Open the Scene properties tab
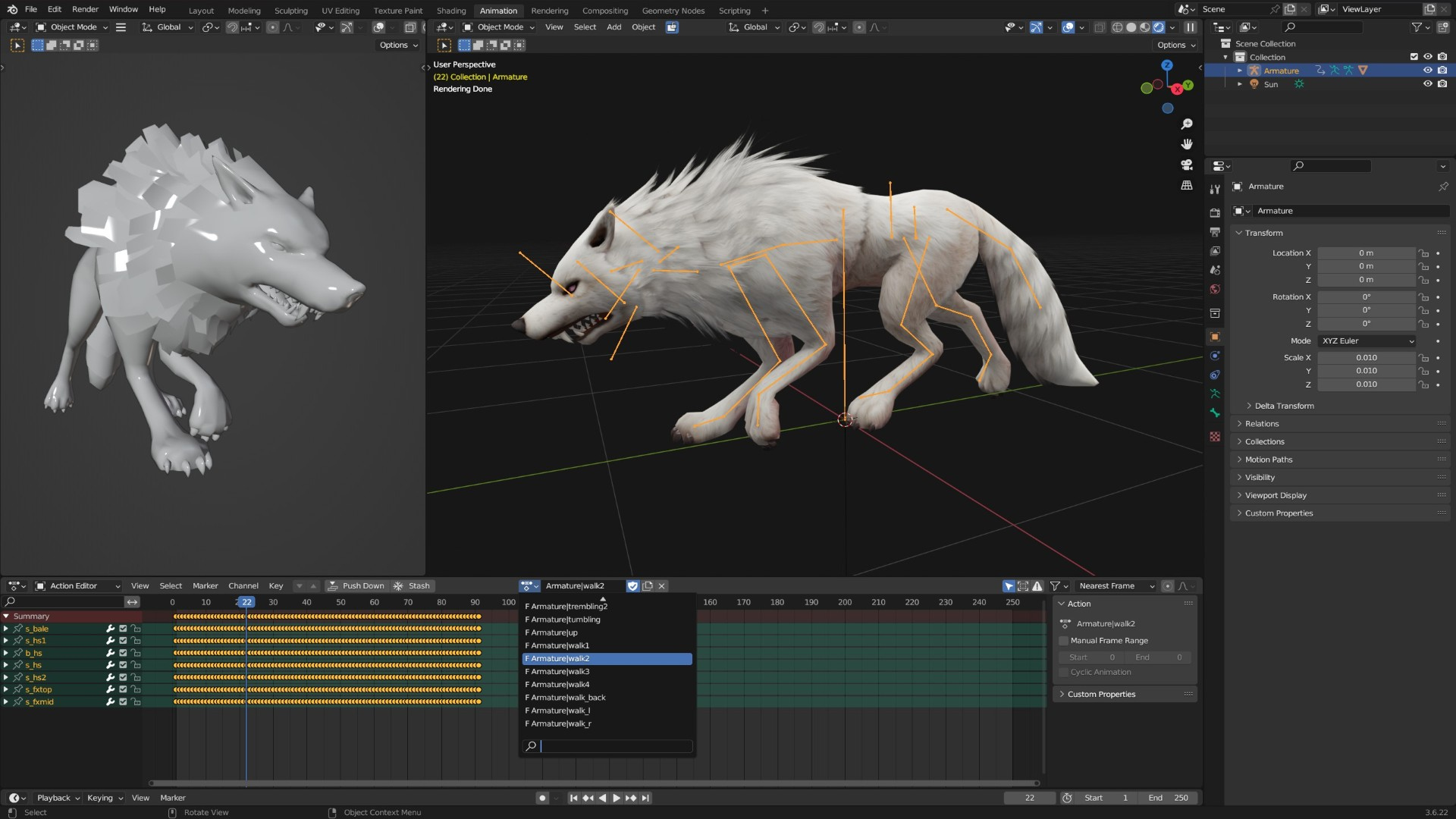1456x819 pixels. click(x=1215, y=270)
